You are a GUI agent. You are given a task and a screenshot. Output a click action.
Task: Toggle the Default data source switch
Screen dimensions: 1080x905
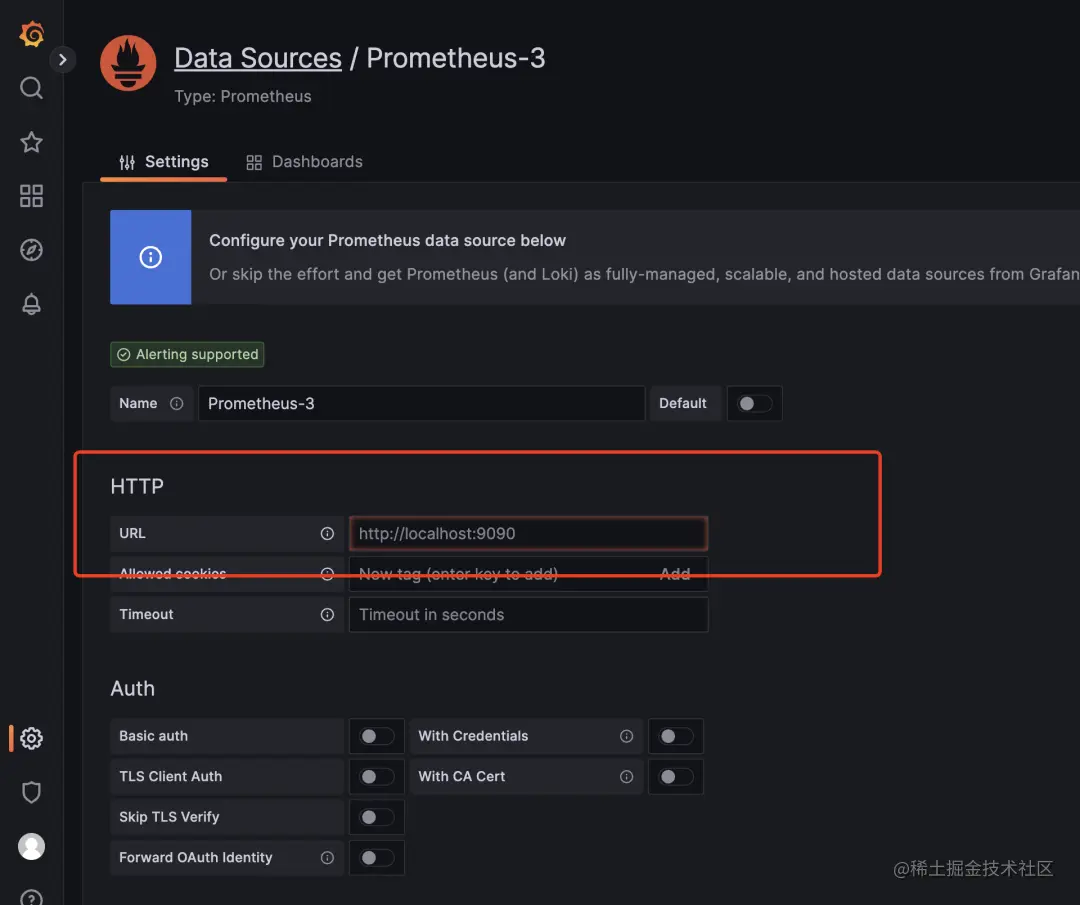(754, 404)
